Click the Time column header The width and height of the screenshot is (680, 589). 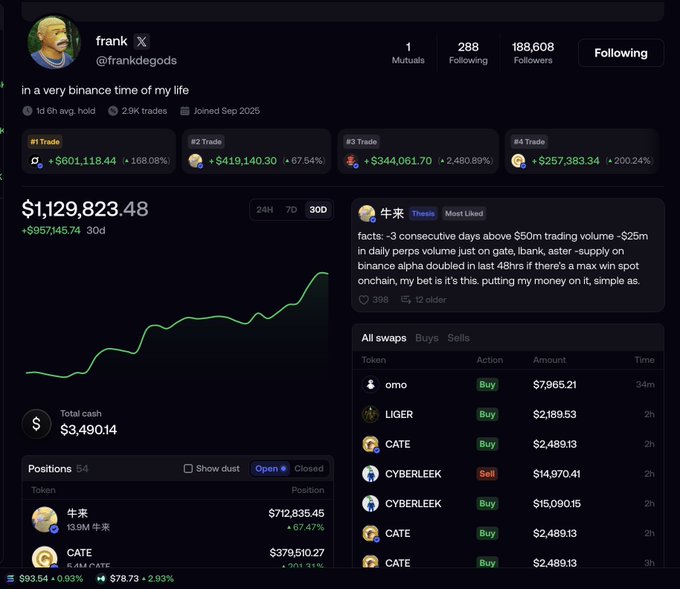644,360
